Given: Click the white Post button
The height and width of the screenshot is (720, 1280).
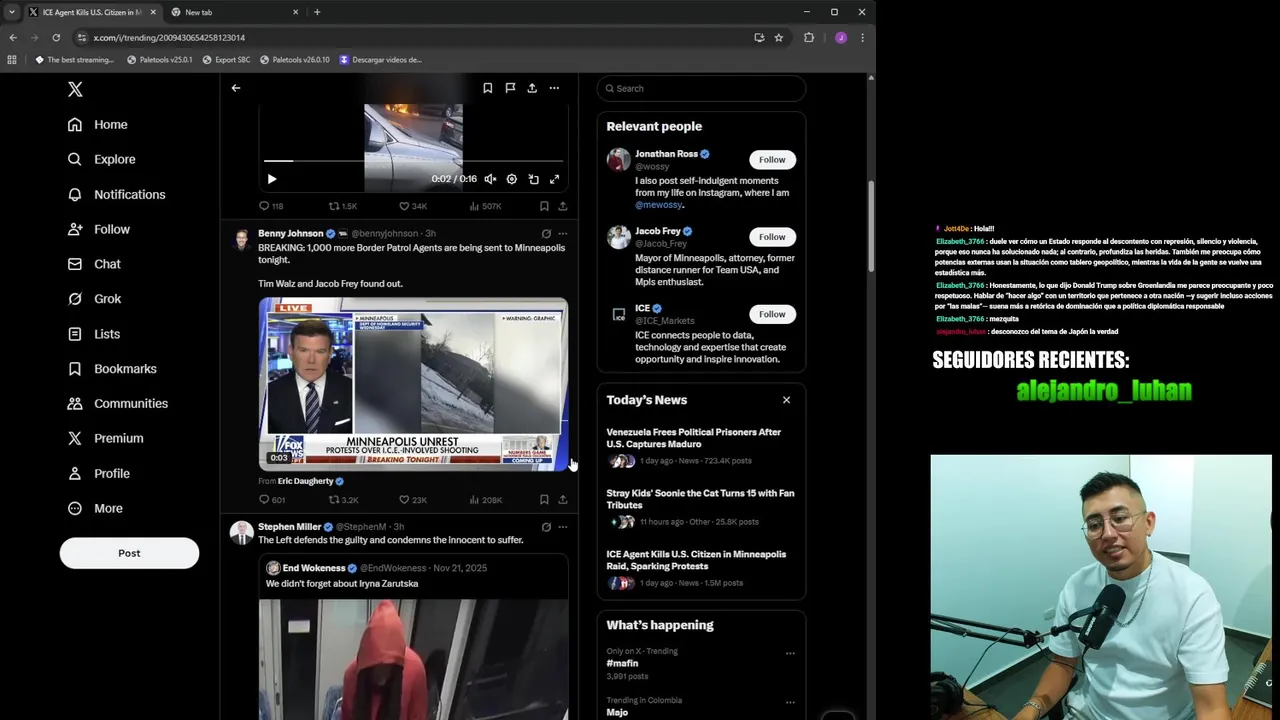Looking at the screenshot, I should [129, 553].
